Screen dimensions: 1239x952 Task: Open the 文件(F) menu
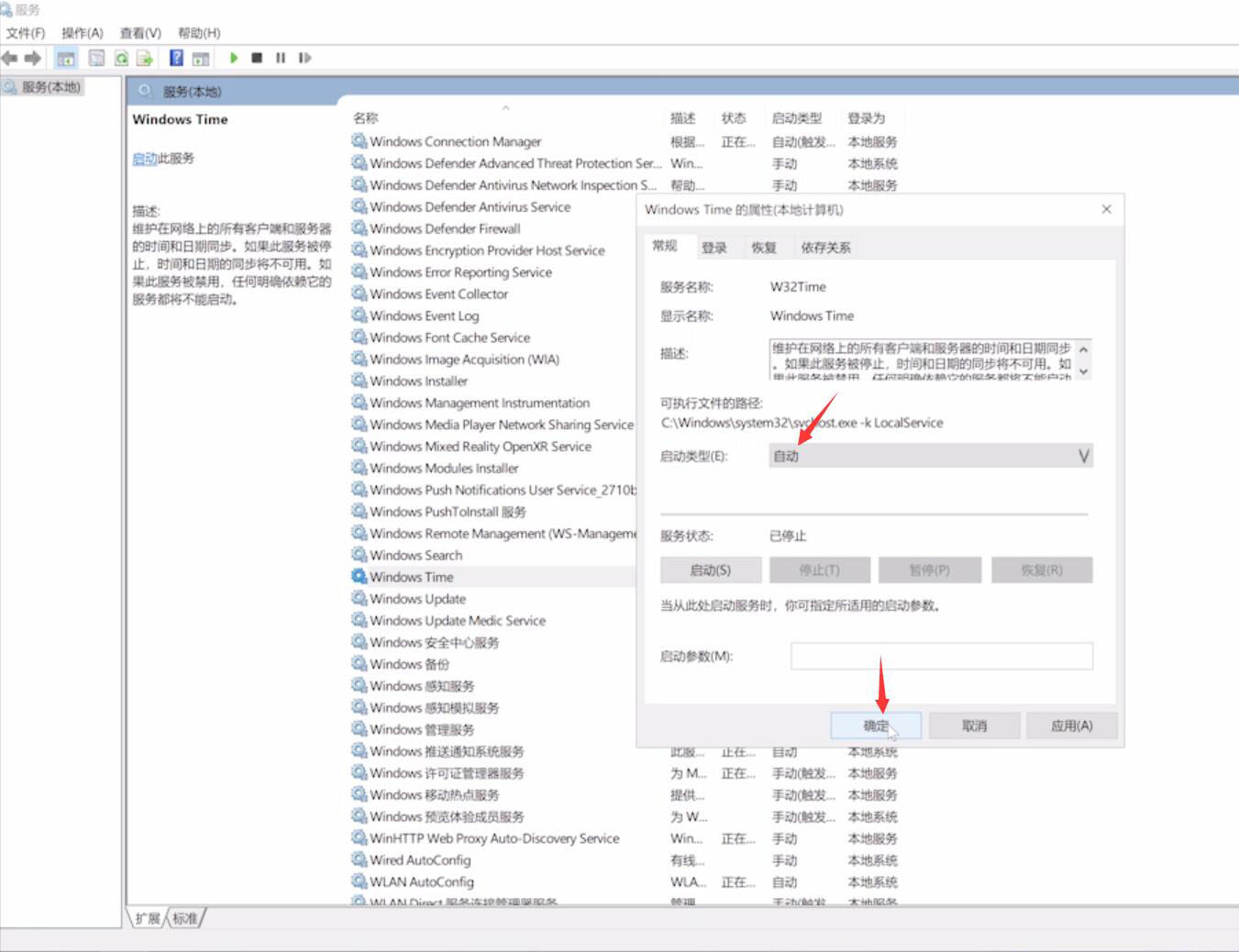click(26, 33)
